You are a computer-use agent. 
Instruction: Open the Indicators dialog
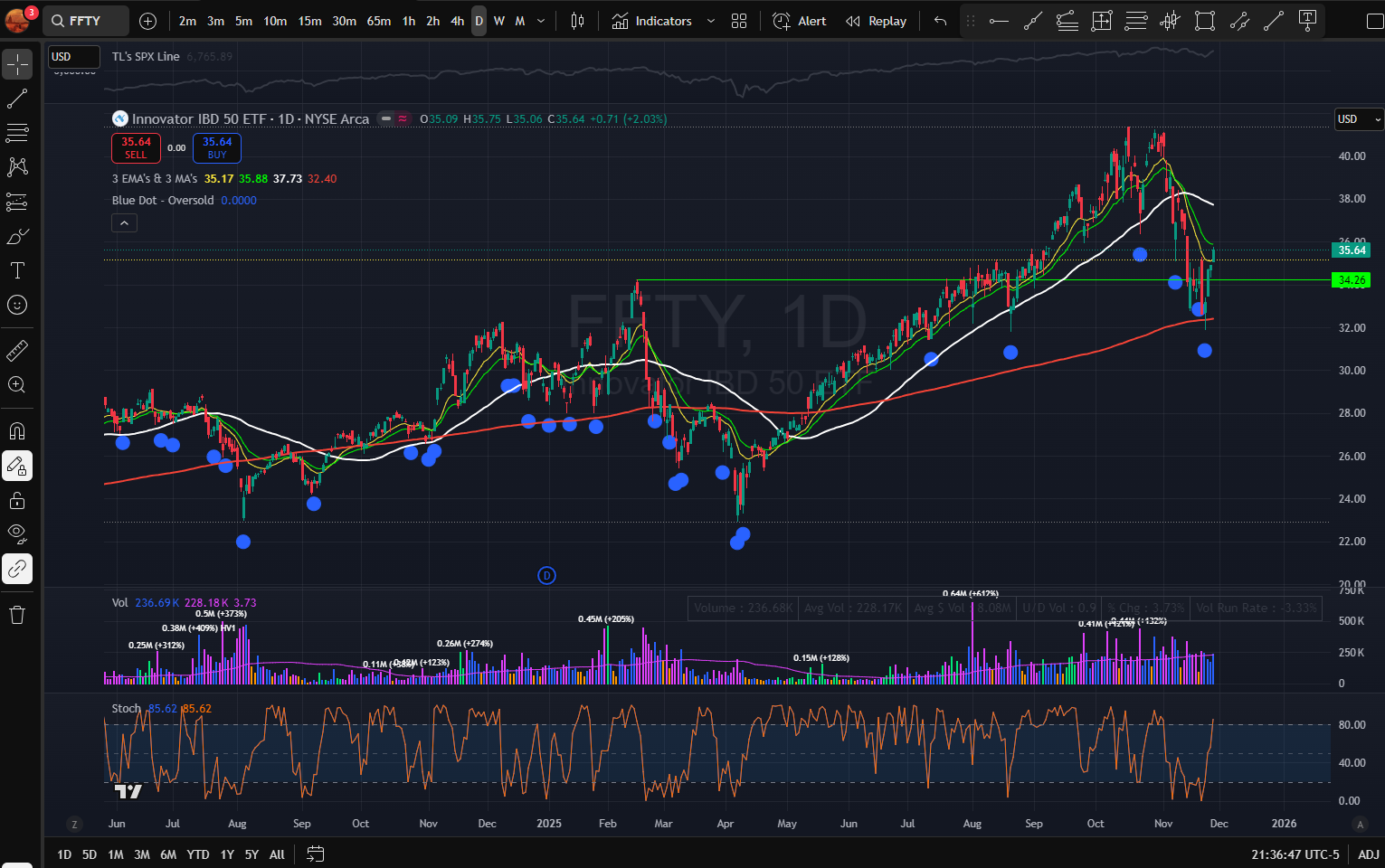652,21
